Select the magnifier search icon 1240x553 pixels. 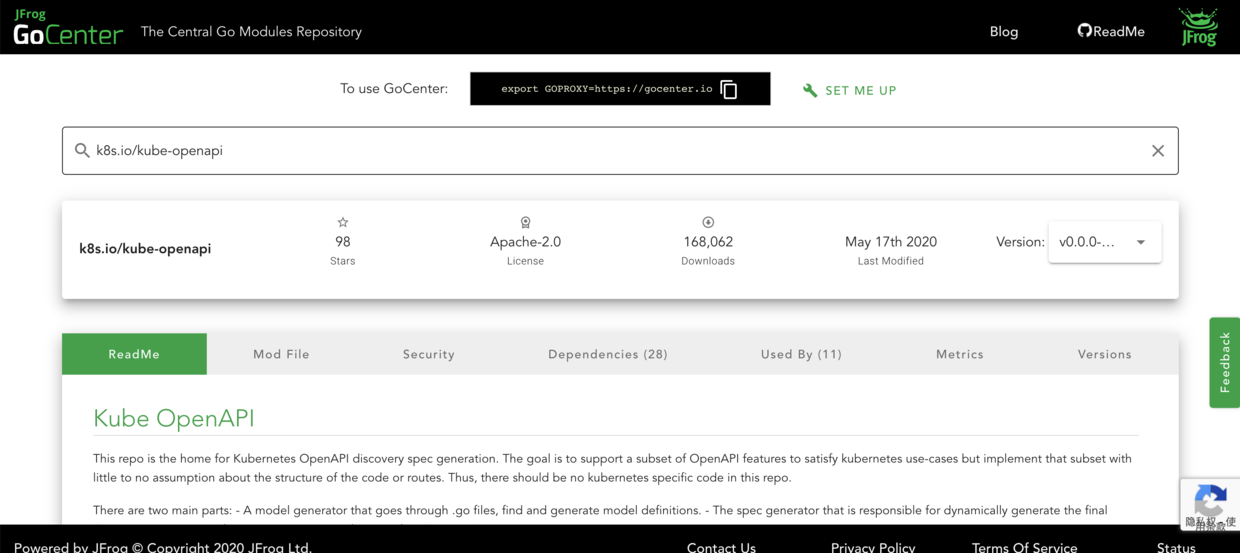[82, 150]
